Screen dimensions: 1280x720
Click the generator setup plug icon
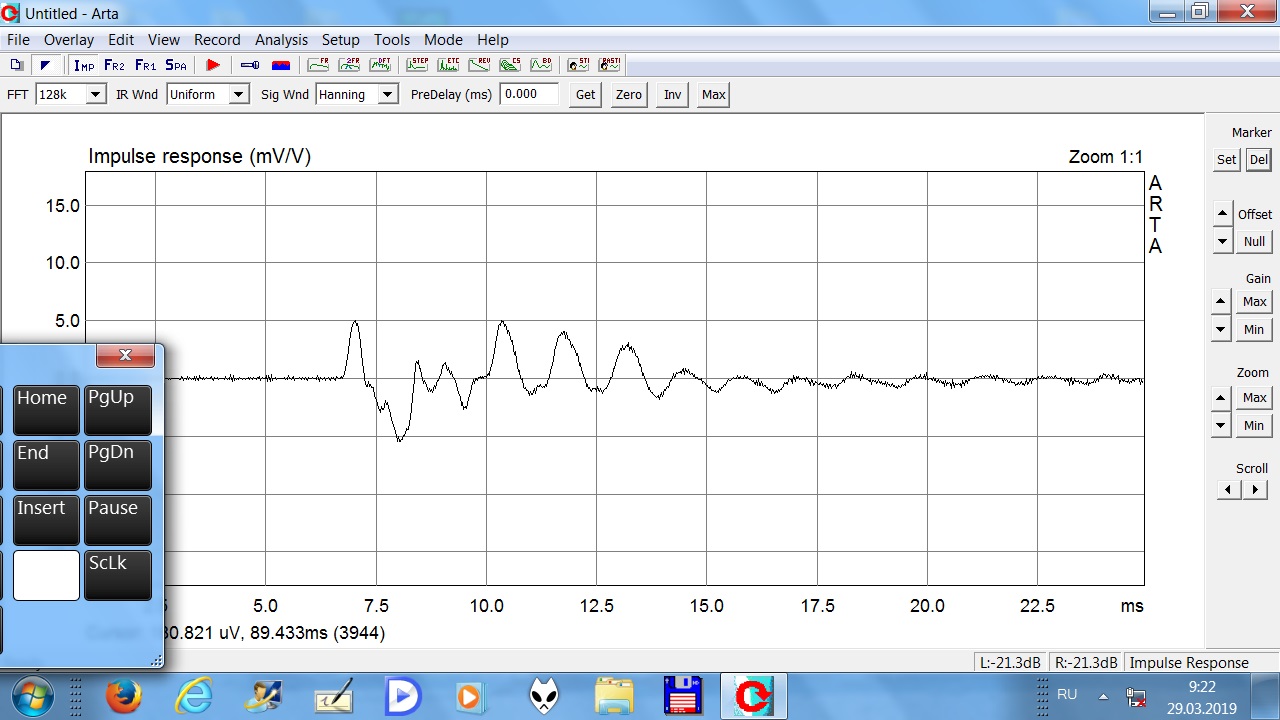point(250,65)
